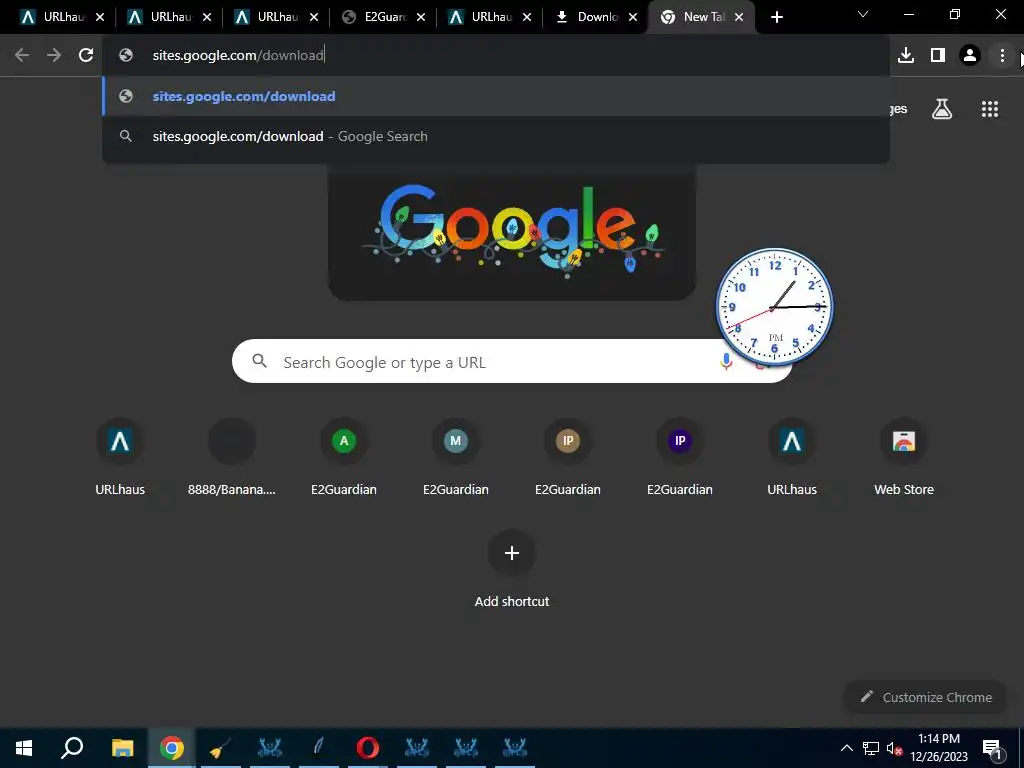Close the E2Guardian tab
This screenshot has height=768, width=1024.
point(421,18)
